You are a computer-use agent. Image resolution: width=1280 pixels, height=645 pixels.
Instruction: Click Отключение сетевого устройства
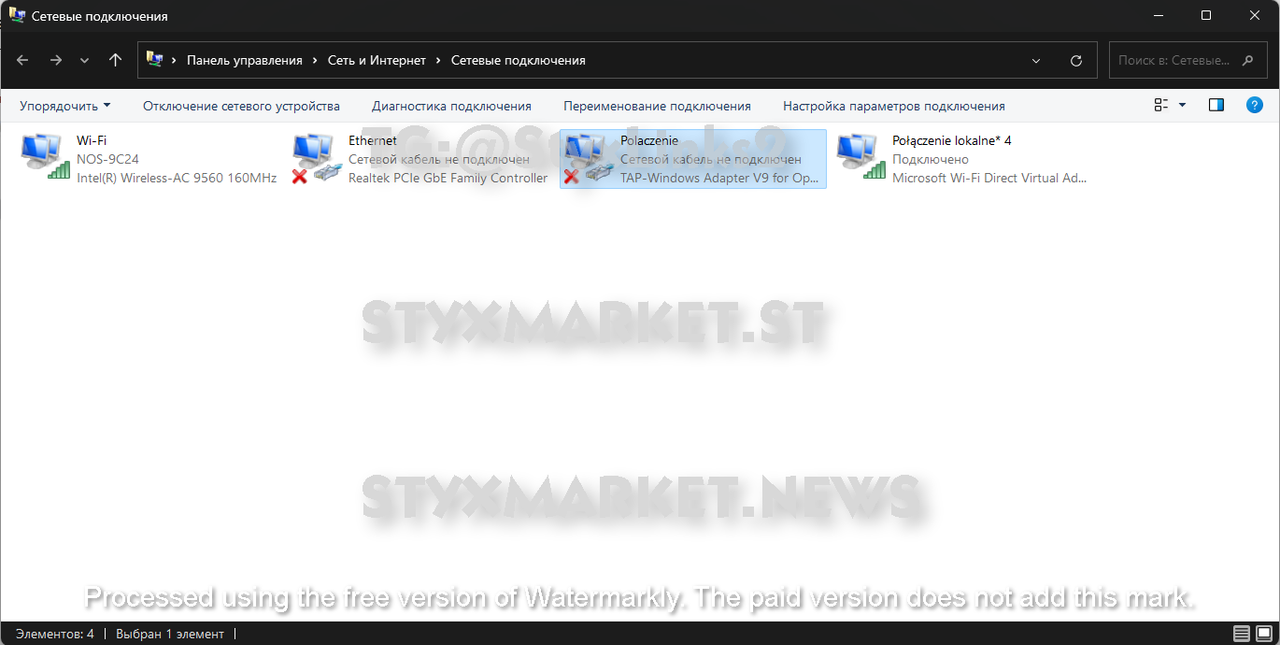click(241, 106)
